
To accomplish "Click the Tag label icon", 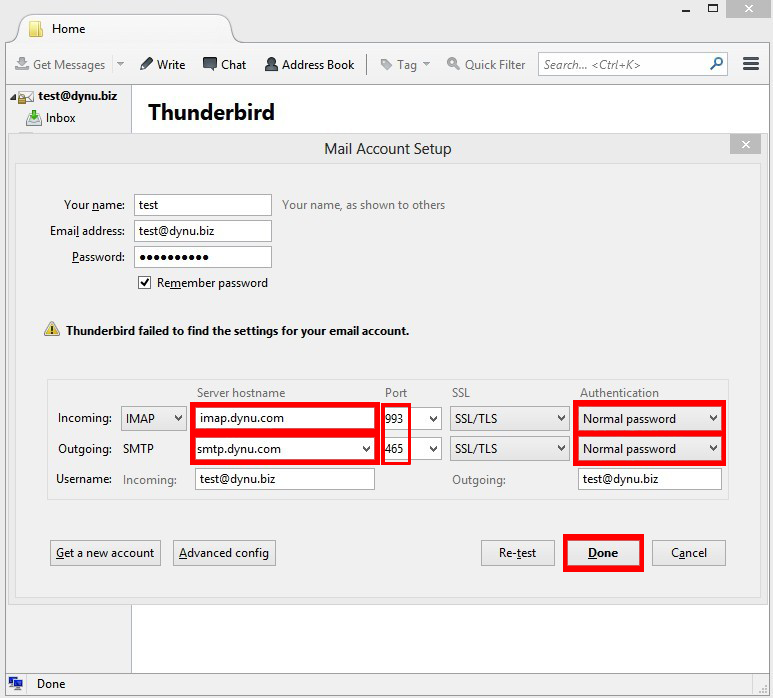I will tap(386, 64).
